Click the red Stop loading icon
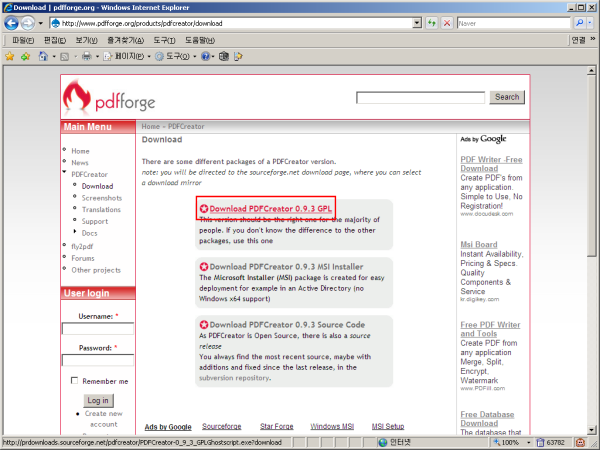Viewport: 600px width, 450px height. point(447,23)
